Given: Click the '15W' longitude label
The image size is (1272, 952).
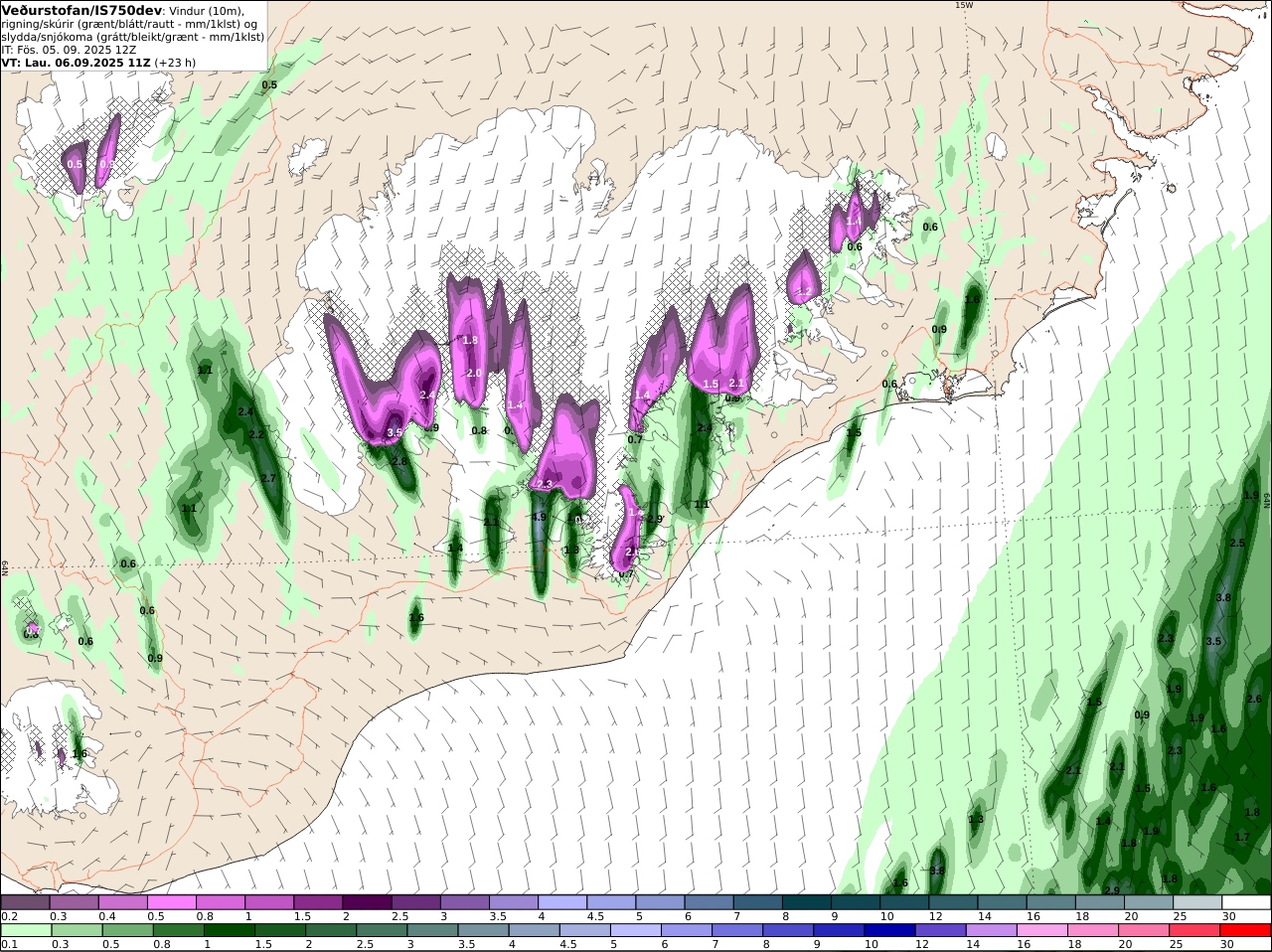Looking at the screenshot, I should pyautogui.click(x=963, y=5).
